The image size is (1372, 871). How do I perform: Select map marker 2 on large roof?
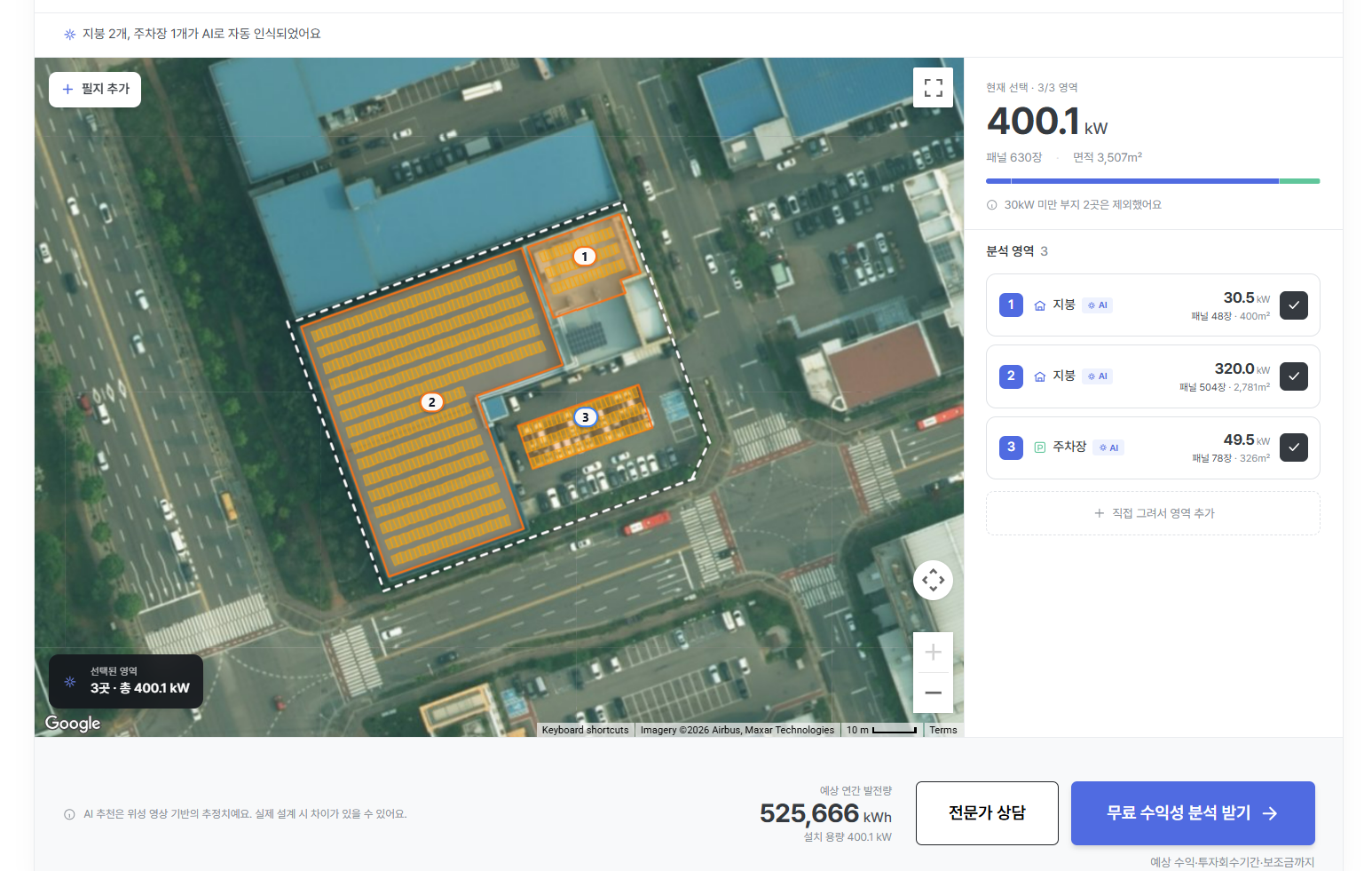pyautogui.click(x=431, y=402)
